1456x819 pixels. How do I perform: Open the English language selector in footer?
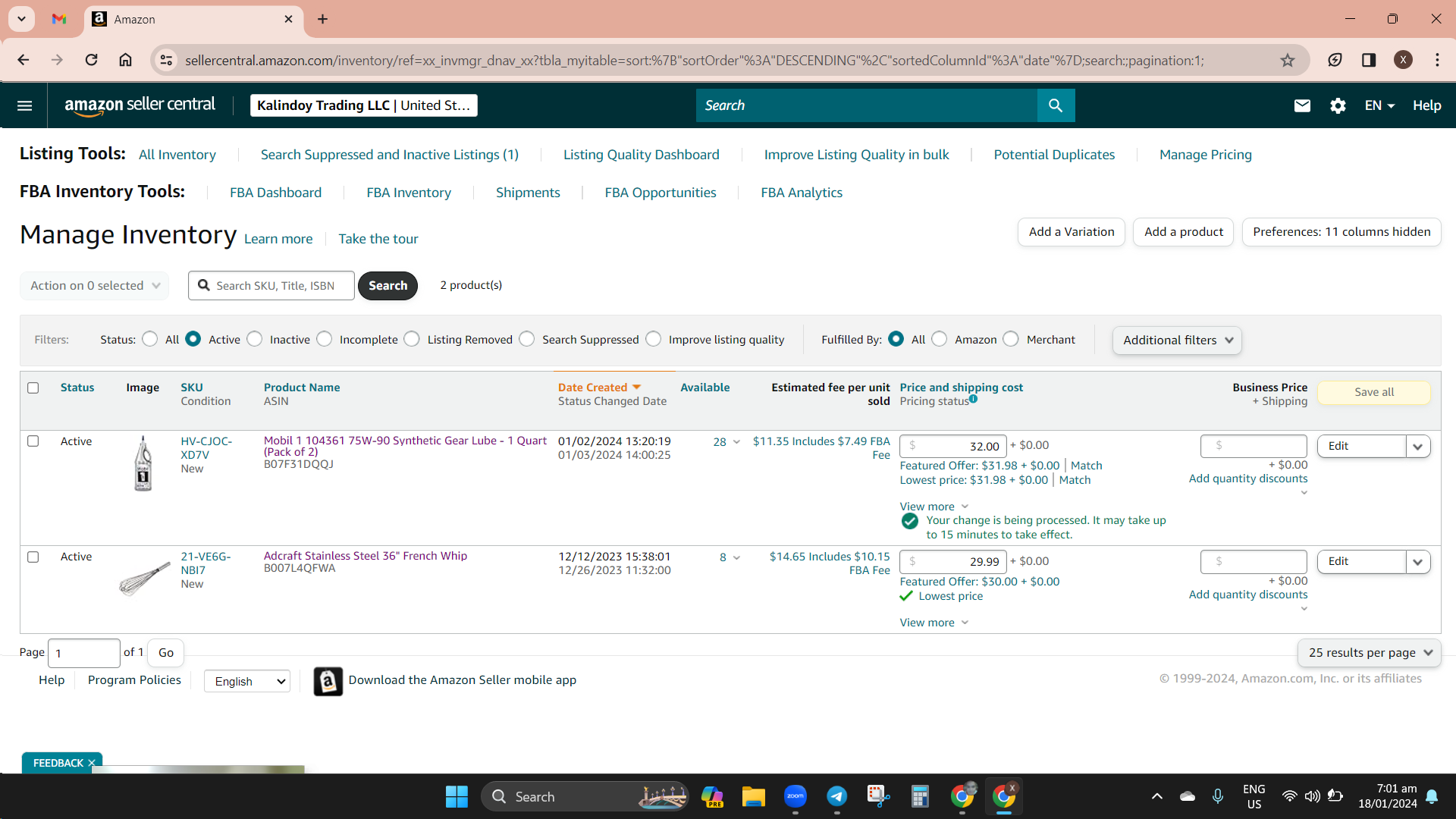tap(247, 681)
